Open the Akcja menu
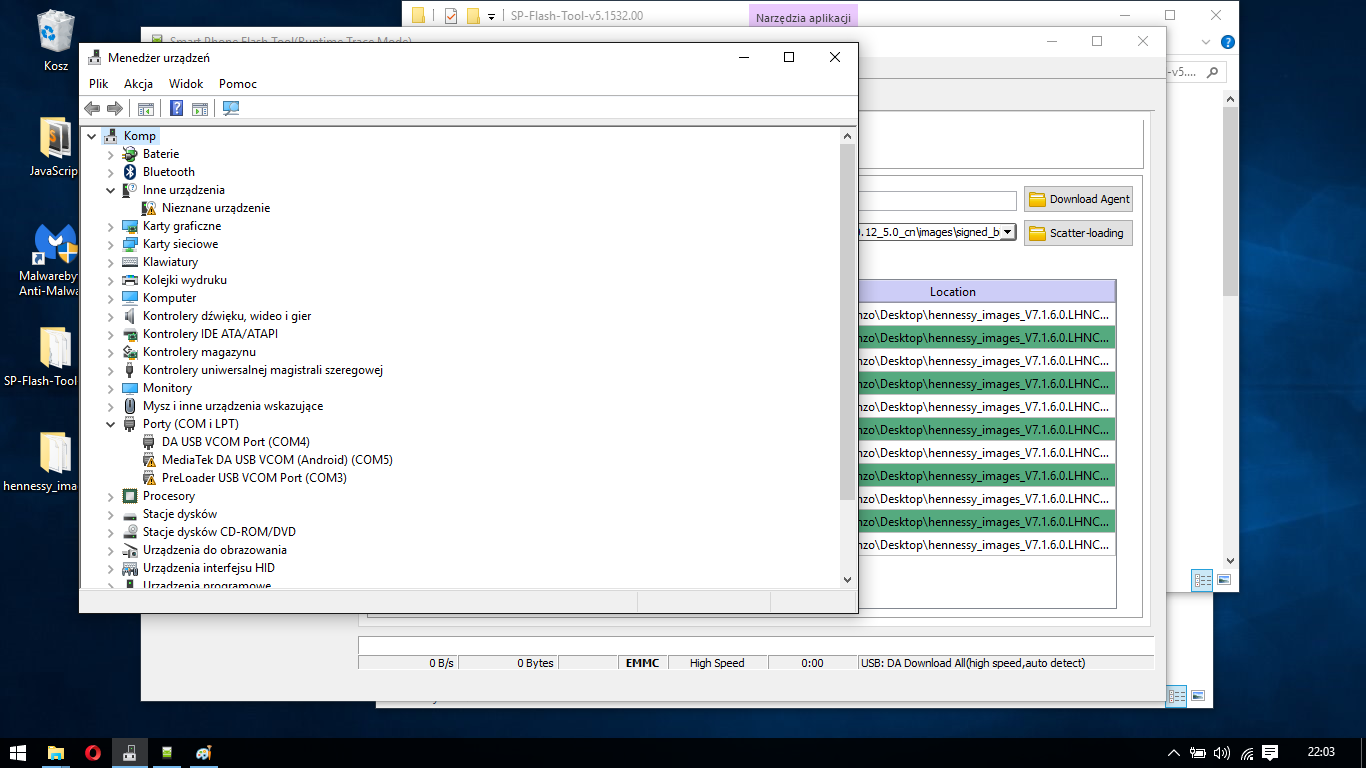This screenshot has width=1366, height=768. tap(138, 84)
